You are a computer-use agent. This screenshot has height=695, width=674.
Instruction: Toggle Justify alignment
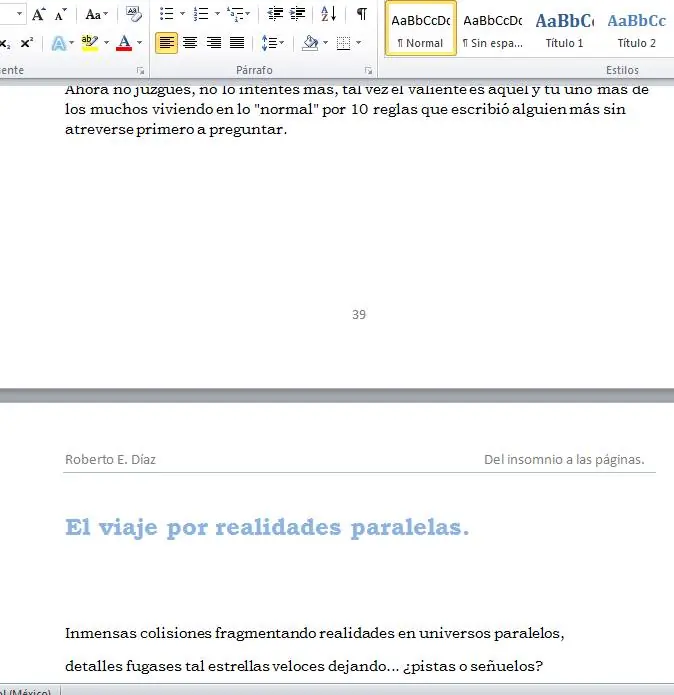tap(237, 43)
